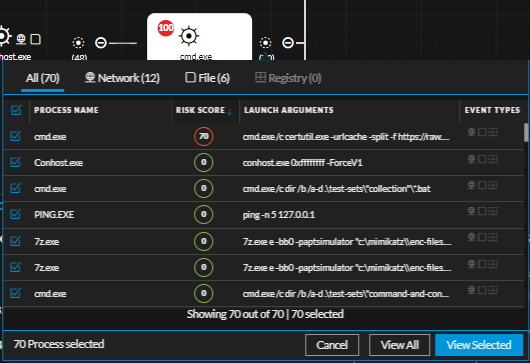Click network event icon in command-and-con row

[471, 290]
